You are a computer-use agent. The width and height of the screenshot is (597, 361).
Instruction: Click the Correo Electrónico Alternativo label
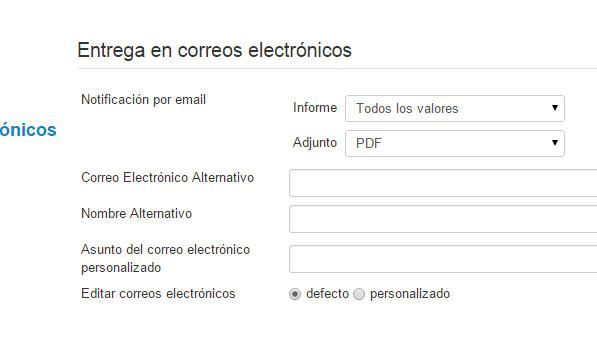click(x=168, y=177)
